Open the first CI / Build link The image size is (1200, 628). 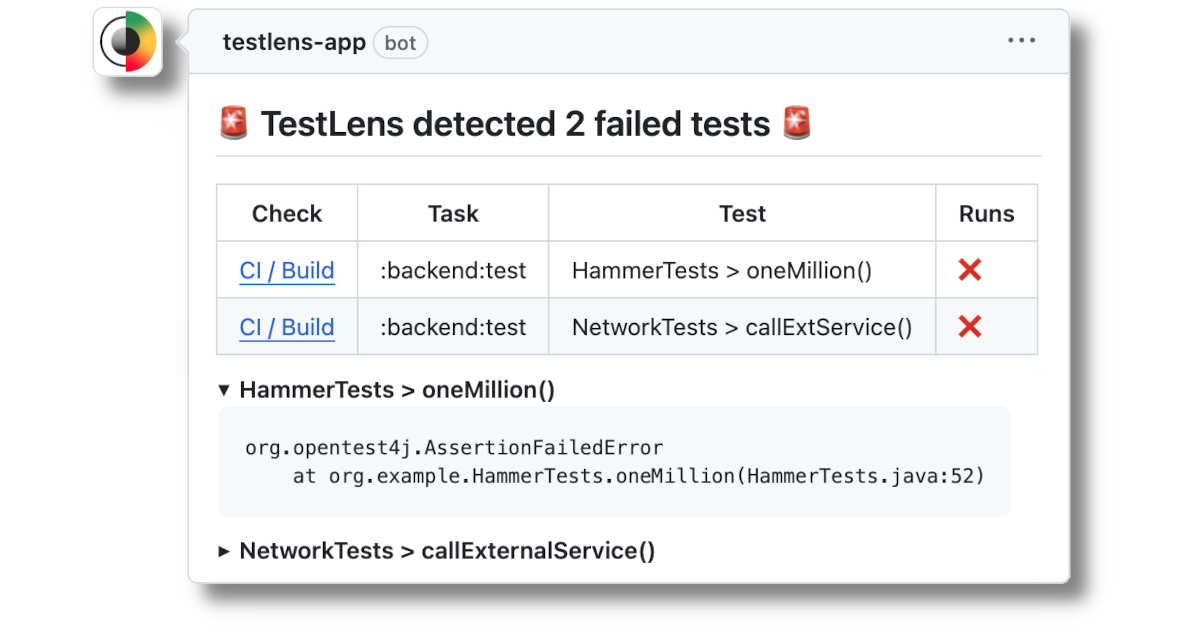point(287,269)
